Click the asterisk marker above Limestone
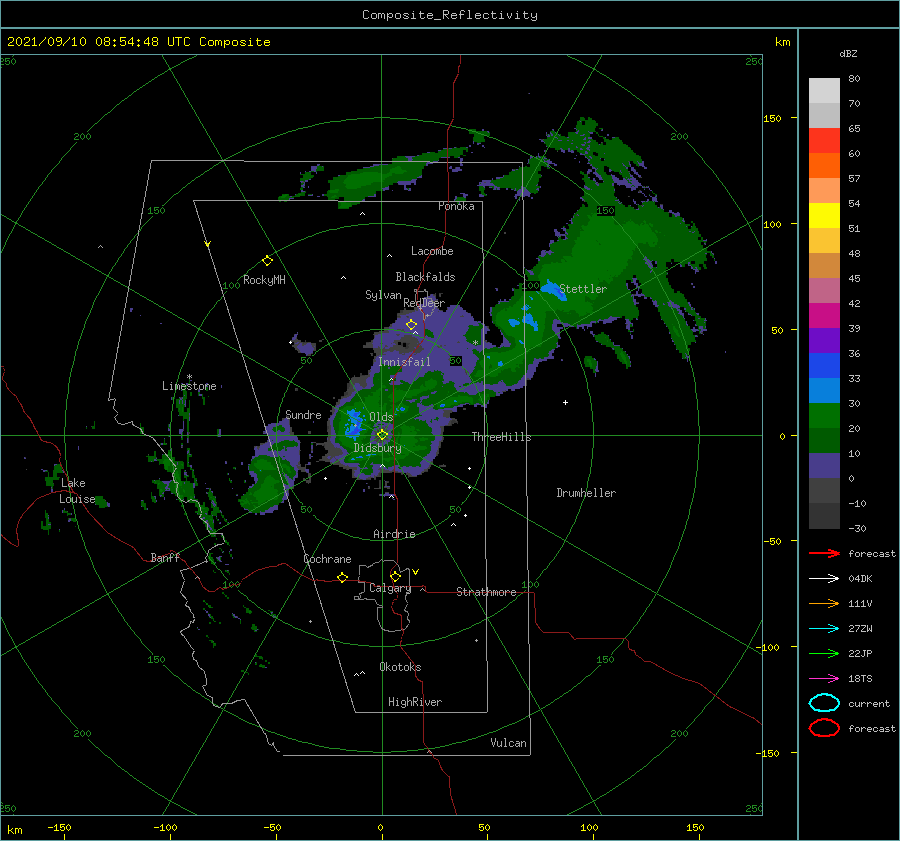The image size is (900, 841). click(189, 377)
